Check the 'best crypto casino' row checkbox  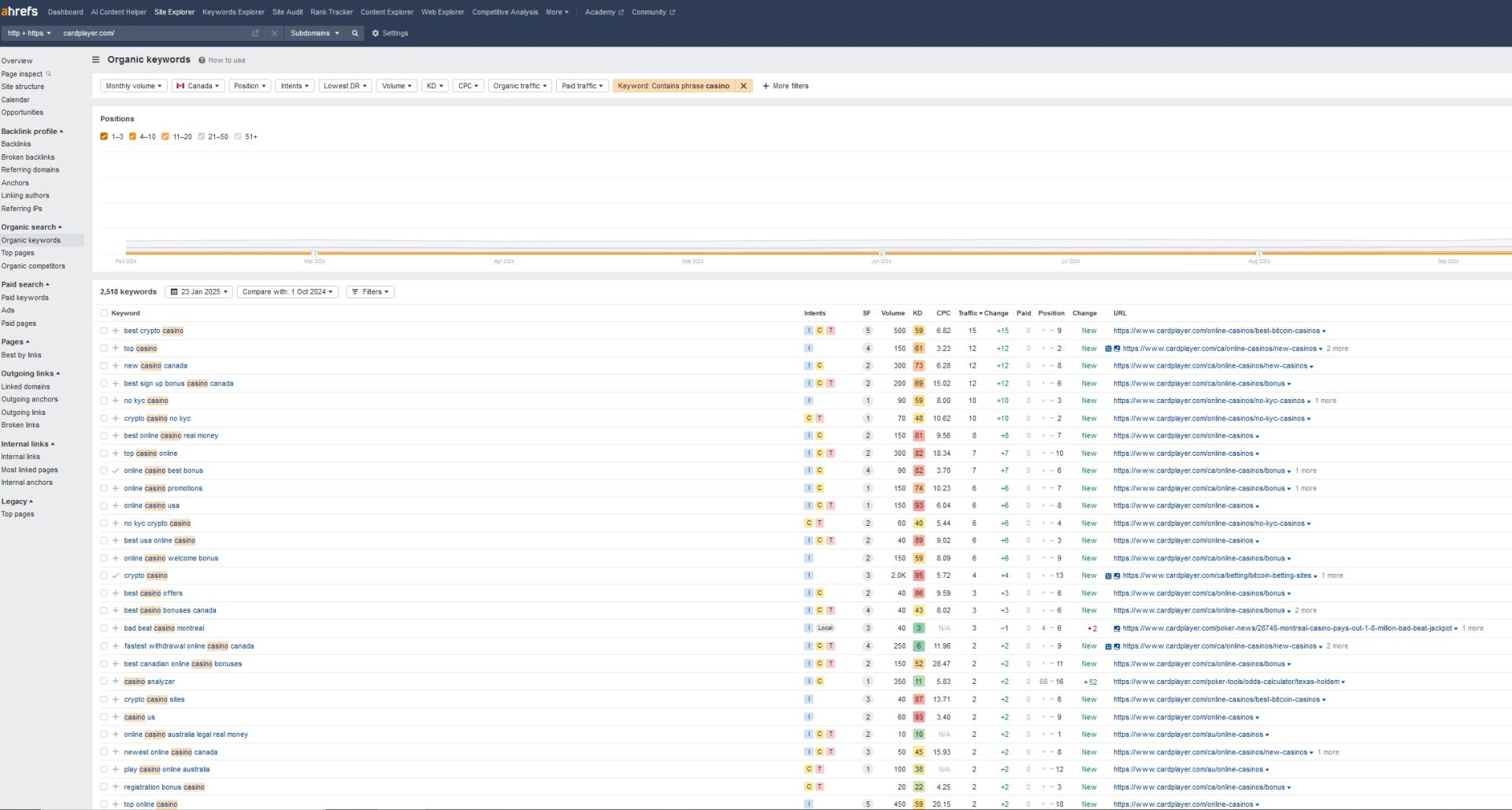pyautogui.click(x=104, y=331)
